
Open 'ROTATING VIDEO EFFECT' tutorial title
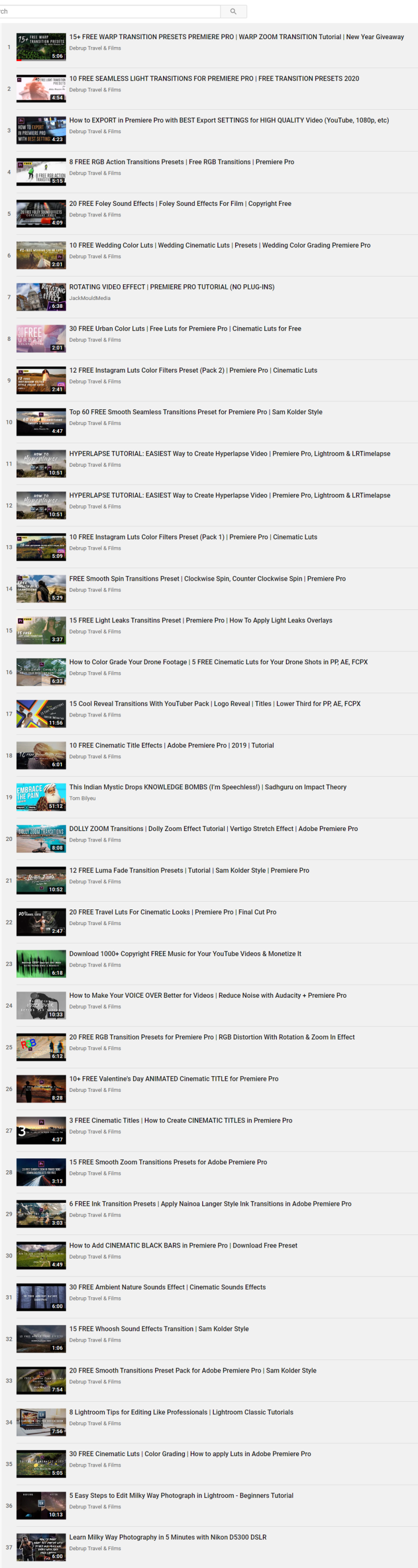[x=171, y=287]
